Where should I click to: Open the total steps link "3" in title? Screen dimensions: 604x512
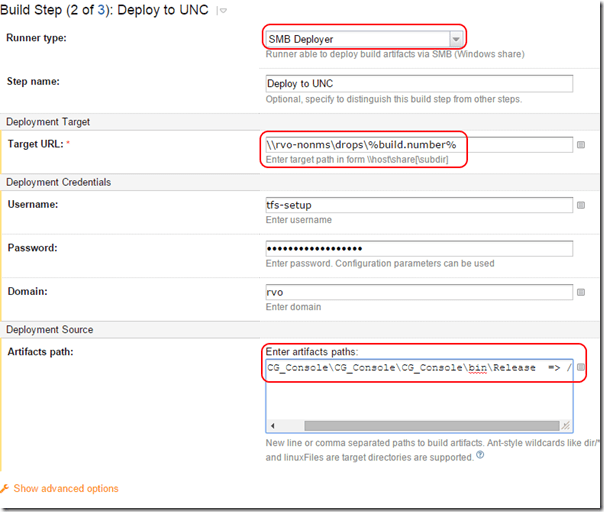point(97,11)
